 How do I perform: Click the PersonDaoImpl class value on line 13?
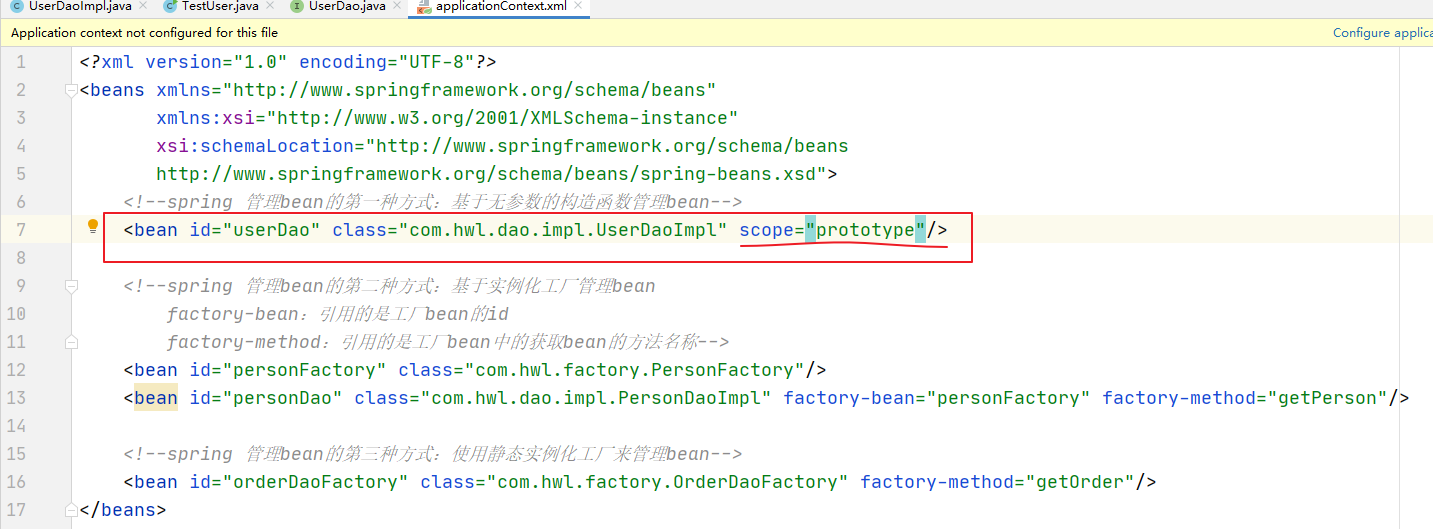click(595, 398)
